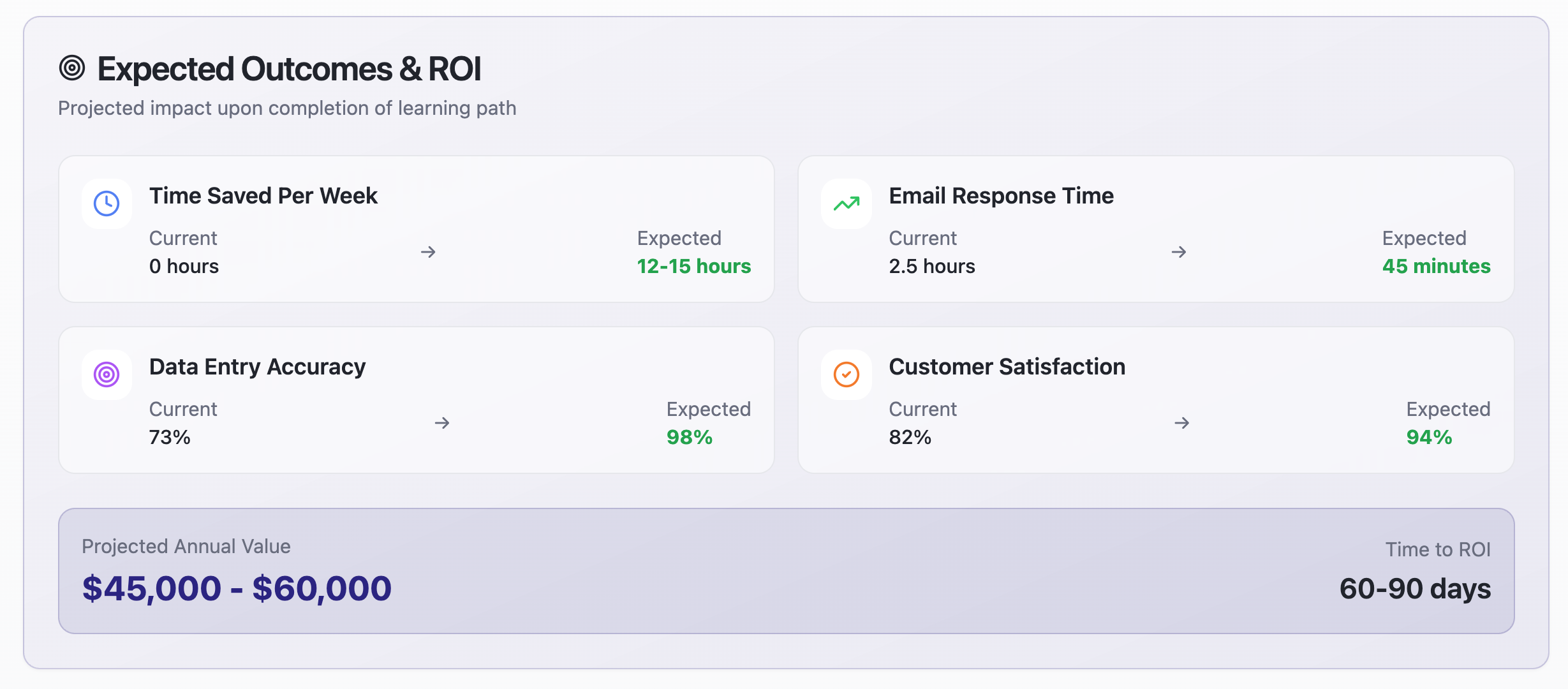Click the Data Entry Accuracy heading

257,367
